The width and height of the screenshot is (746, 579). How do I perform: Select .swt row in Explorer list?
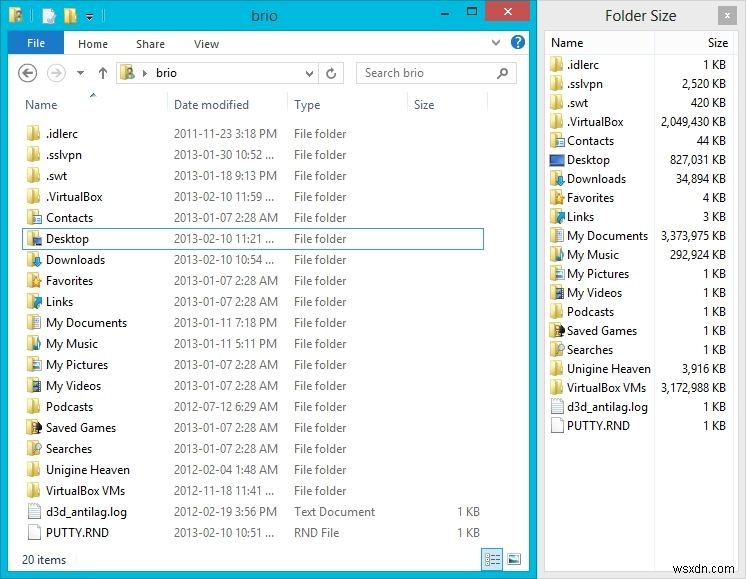[253, 176]
